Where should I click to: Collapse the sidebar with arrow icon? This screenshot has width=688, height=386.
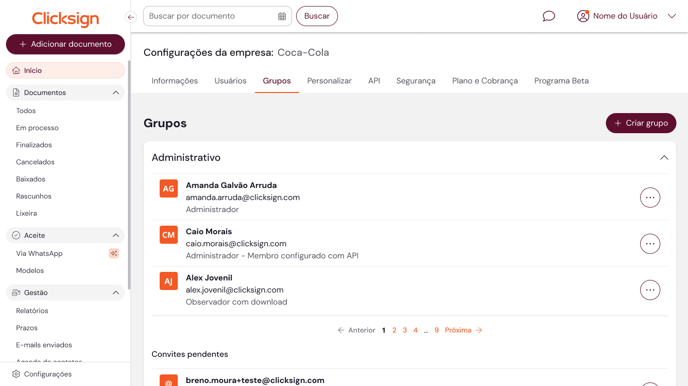(131, 17)
